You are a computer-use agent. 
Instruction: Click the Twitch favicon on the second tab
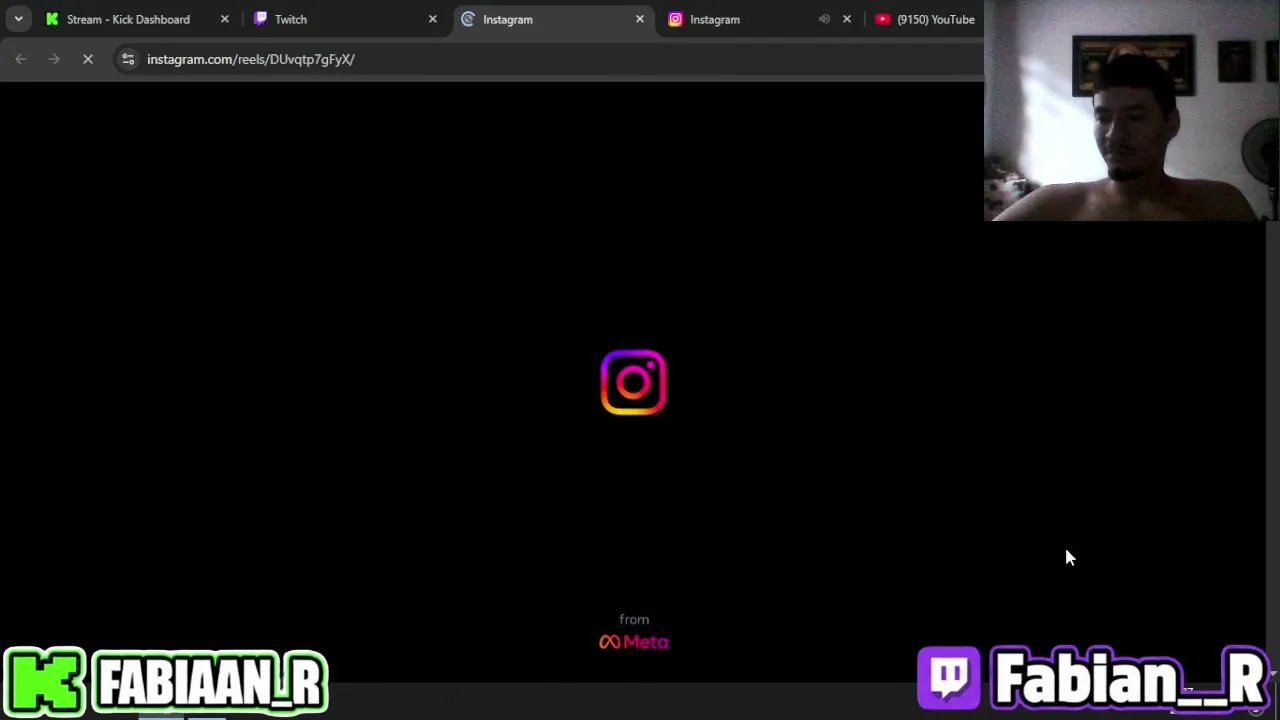click(260, 19)
